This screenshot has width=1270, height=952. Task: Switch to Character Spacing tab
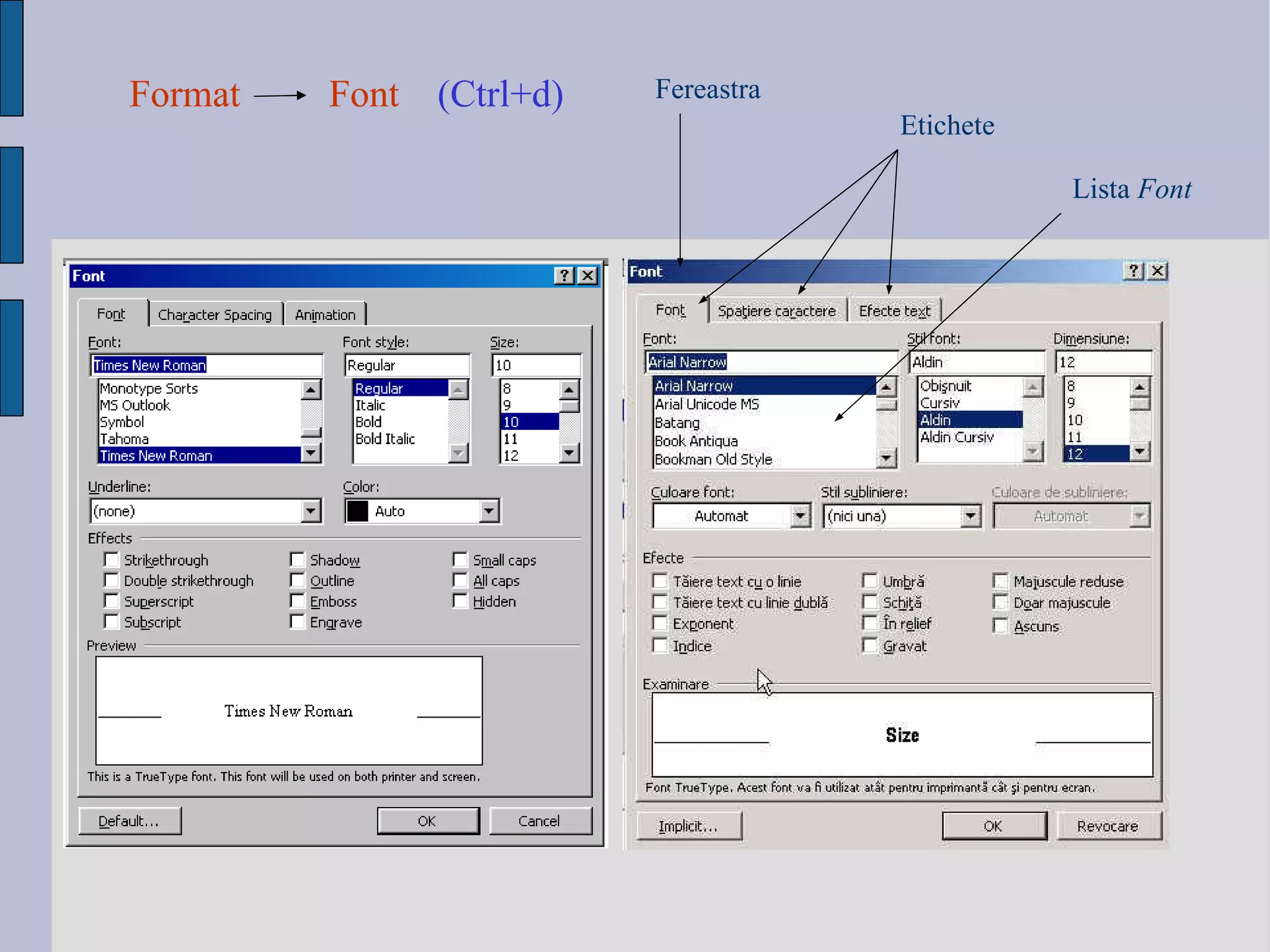pyautogui.click(x=215, y=314)
